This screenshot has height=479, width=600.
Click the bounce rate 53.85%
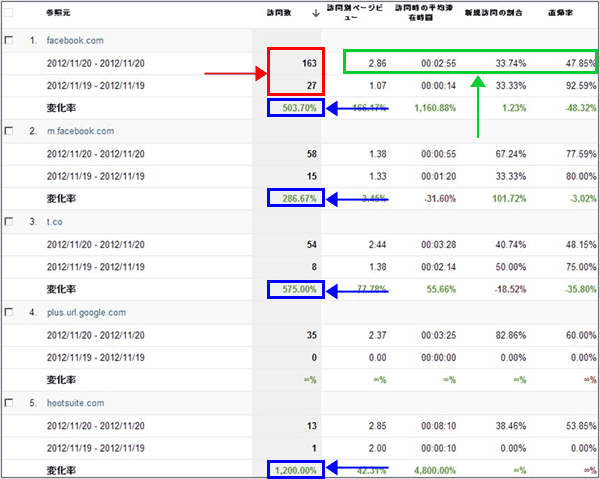[581, 426]
